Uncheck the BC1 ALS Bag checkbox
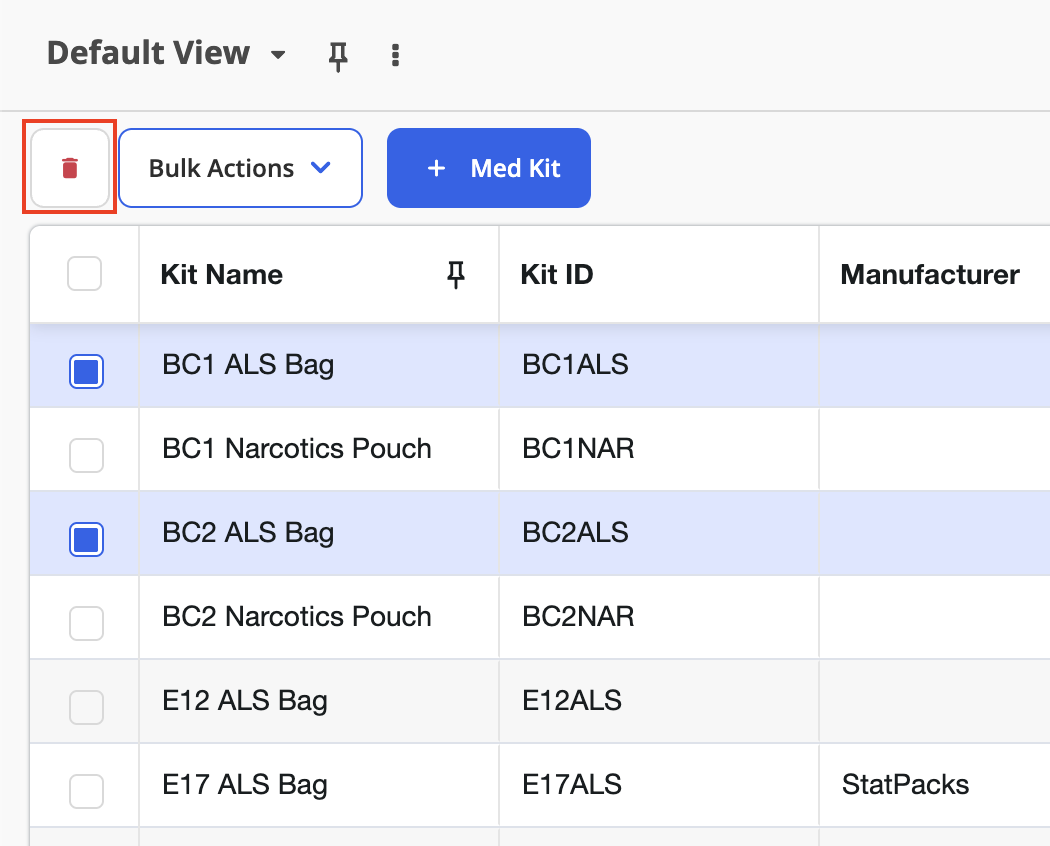Viewport: 1050px width, 846px height. 86,371
